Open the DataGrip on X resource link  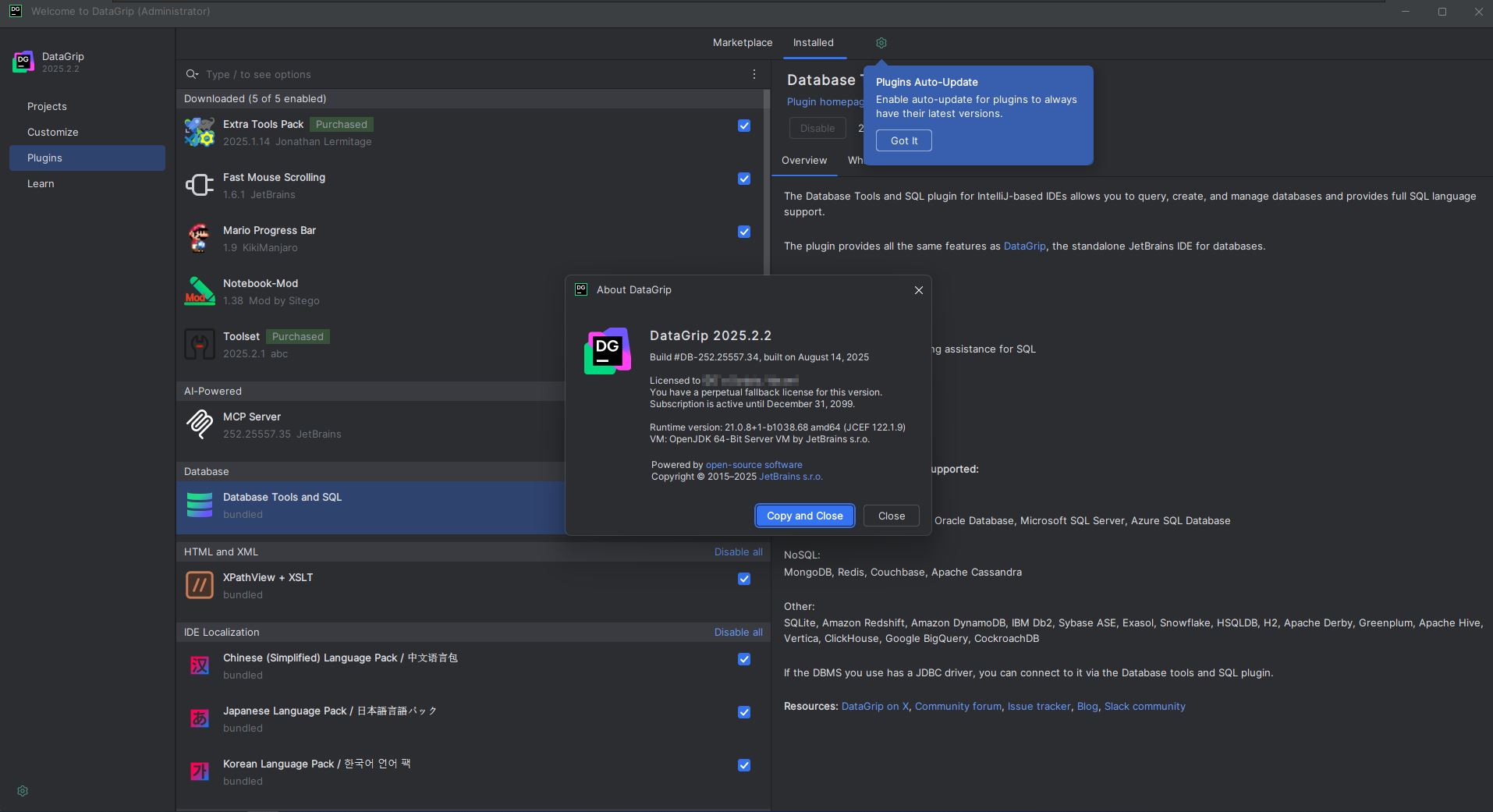tap(874, 706)
